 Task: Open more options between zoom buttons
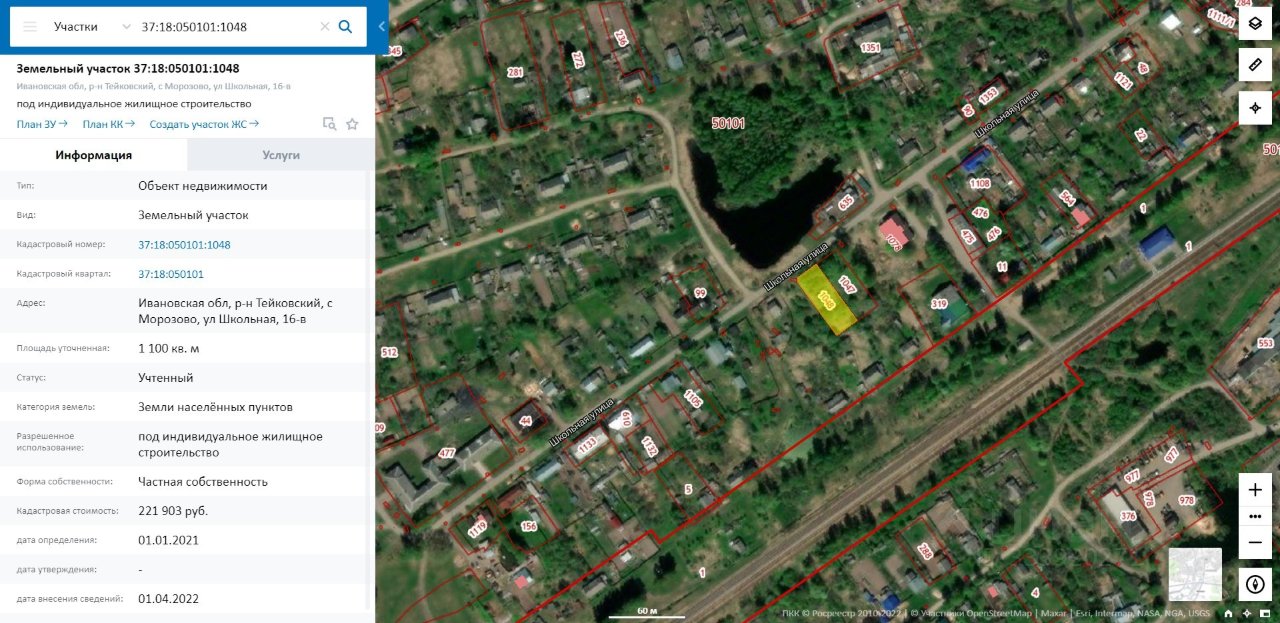point(1255,516)
